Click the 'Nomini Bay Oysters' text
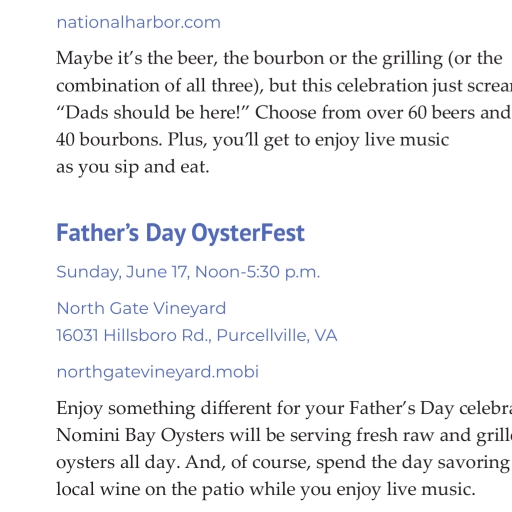The image size is (512, 512). pos(140,436)
